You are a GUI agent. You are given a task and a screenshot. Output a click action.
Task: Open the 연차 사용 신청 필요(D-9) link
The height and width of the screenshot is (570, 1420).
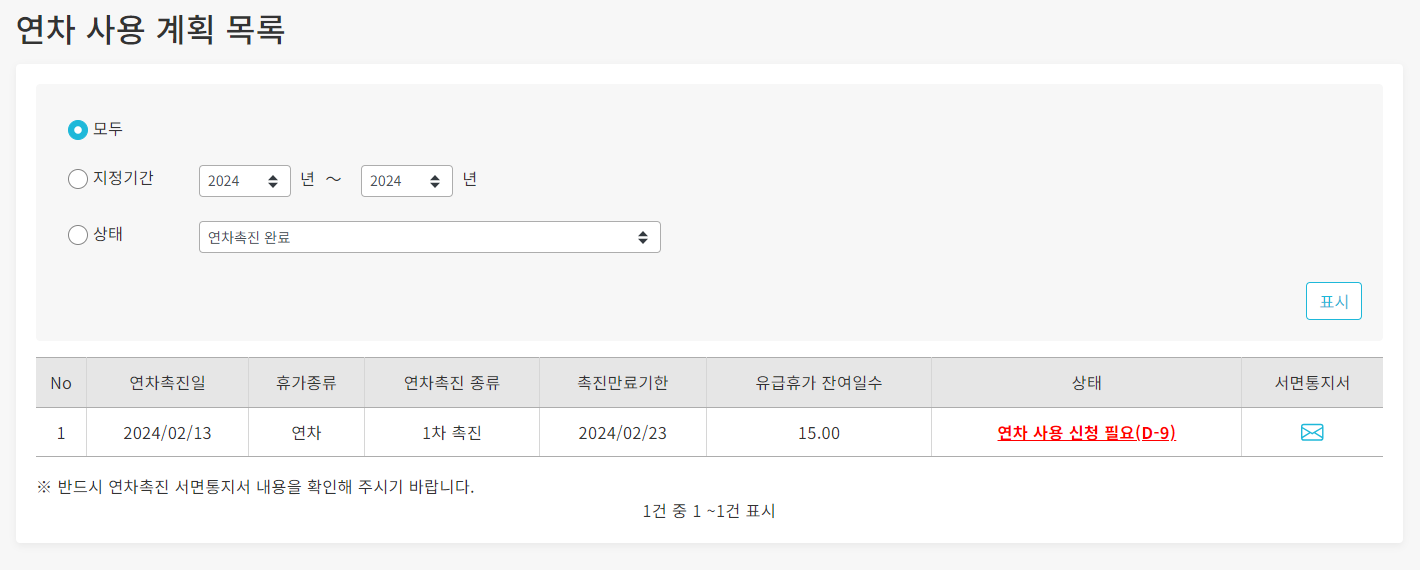click(1086, 433)
